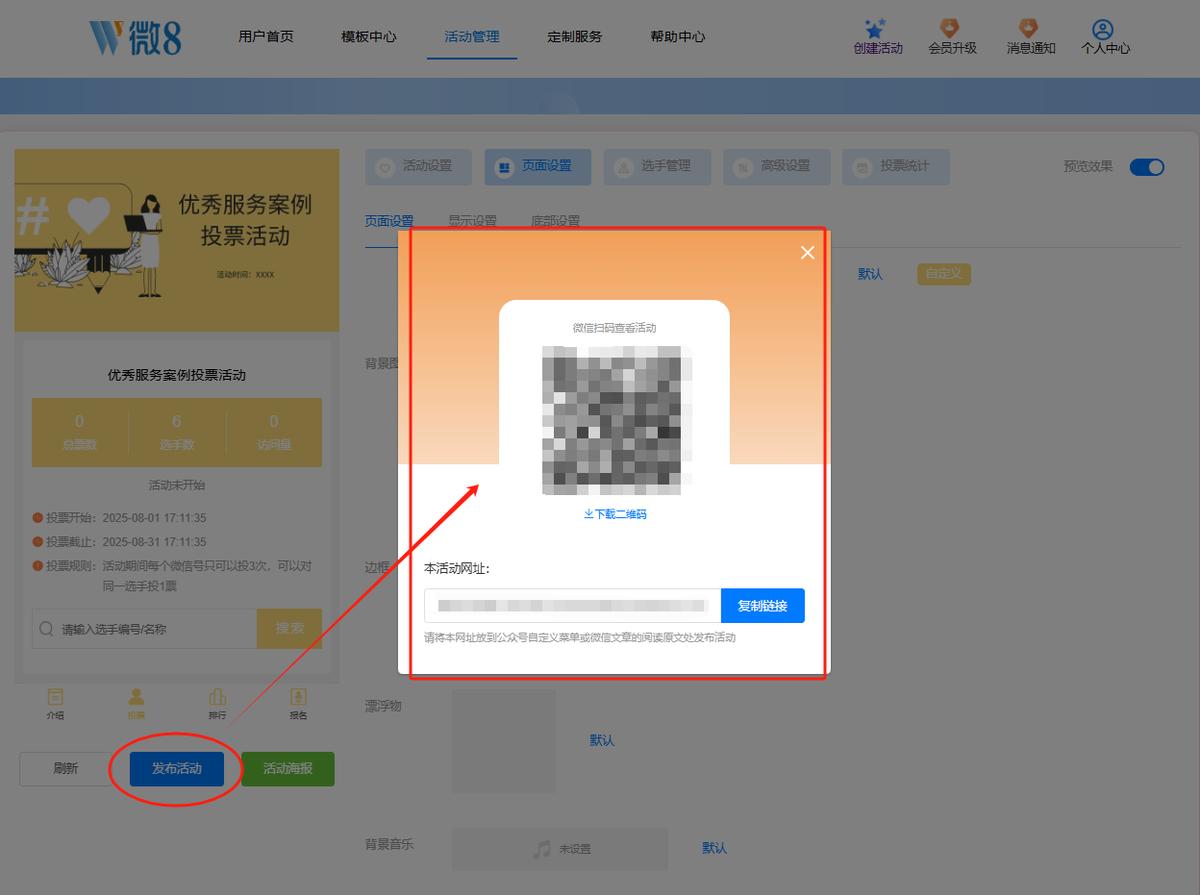Image resolution: width=1200 pixels, height=895 pixels.
Task: Open the 活动管理 menu
Action: (x=472, y=36)
